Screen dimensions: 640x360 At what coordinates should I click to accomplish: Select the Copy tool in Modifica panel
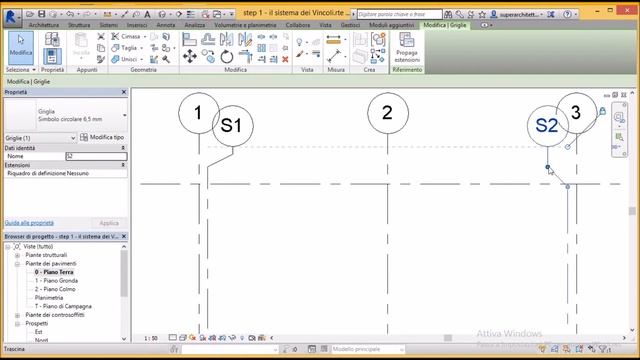pos(208,56)
